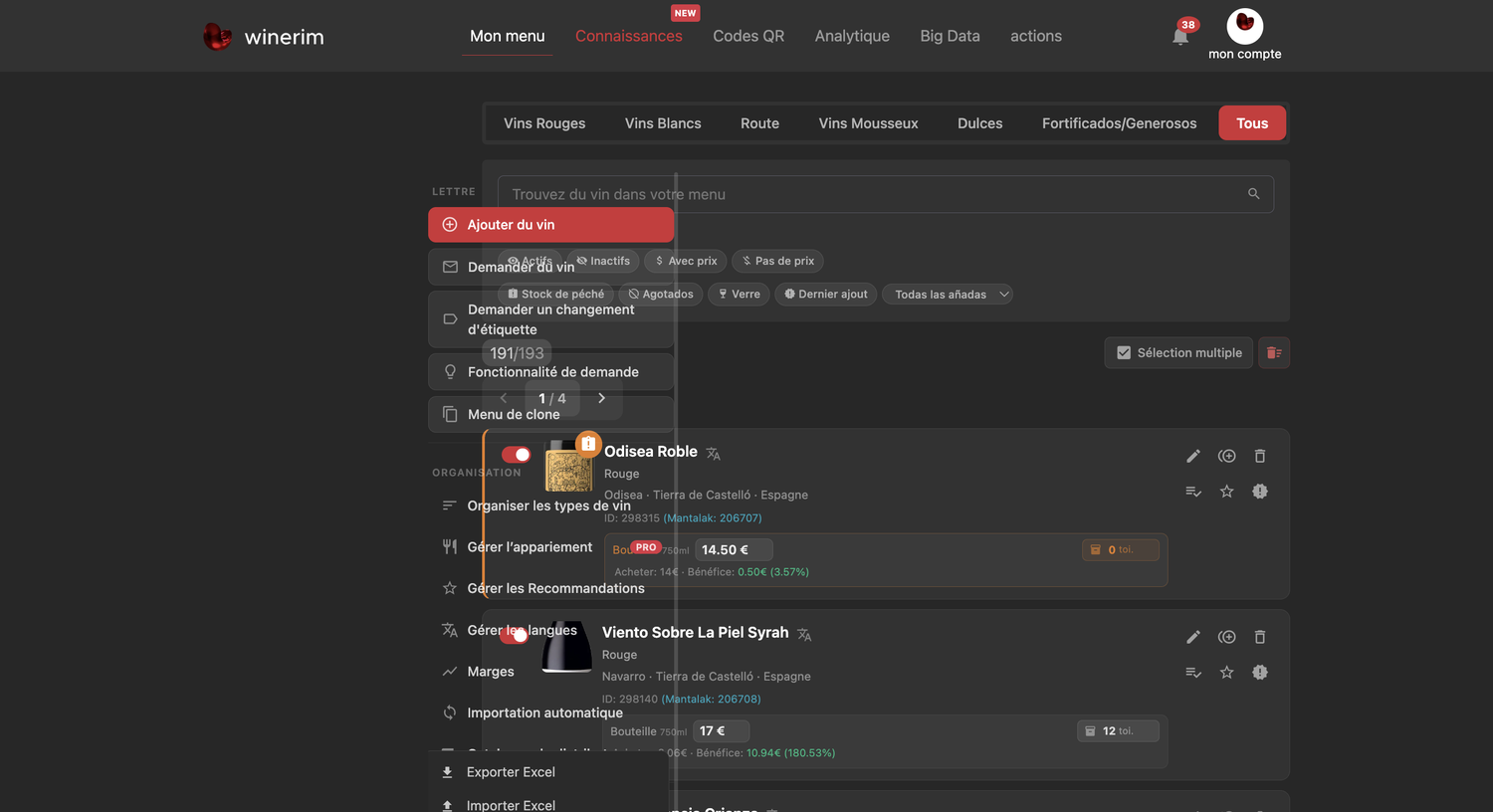Open the Codes QR menu
Image resolution: width=1493 pixels, height=812 pixels.
pos(748,36)
